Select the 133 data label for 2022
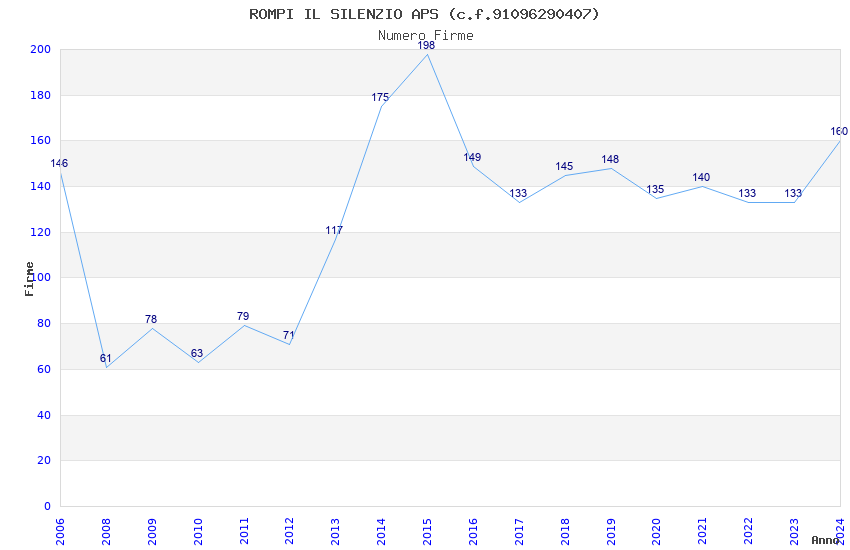Image resolution: width=850 pixels, height=550 pixels. click(x=747, y=193)
